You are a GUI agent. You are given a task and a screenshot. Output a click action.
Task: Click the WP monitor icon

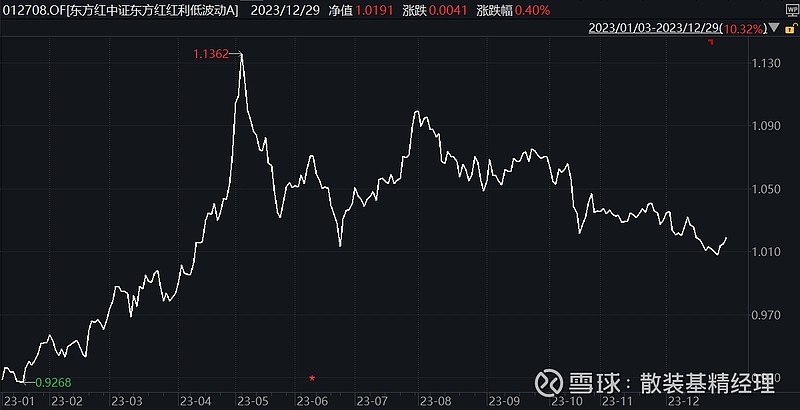792,10
